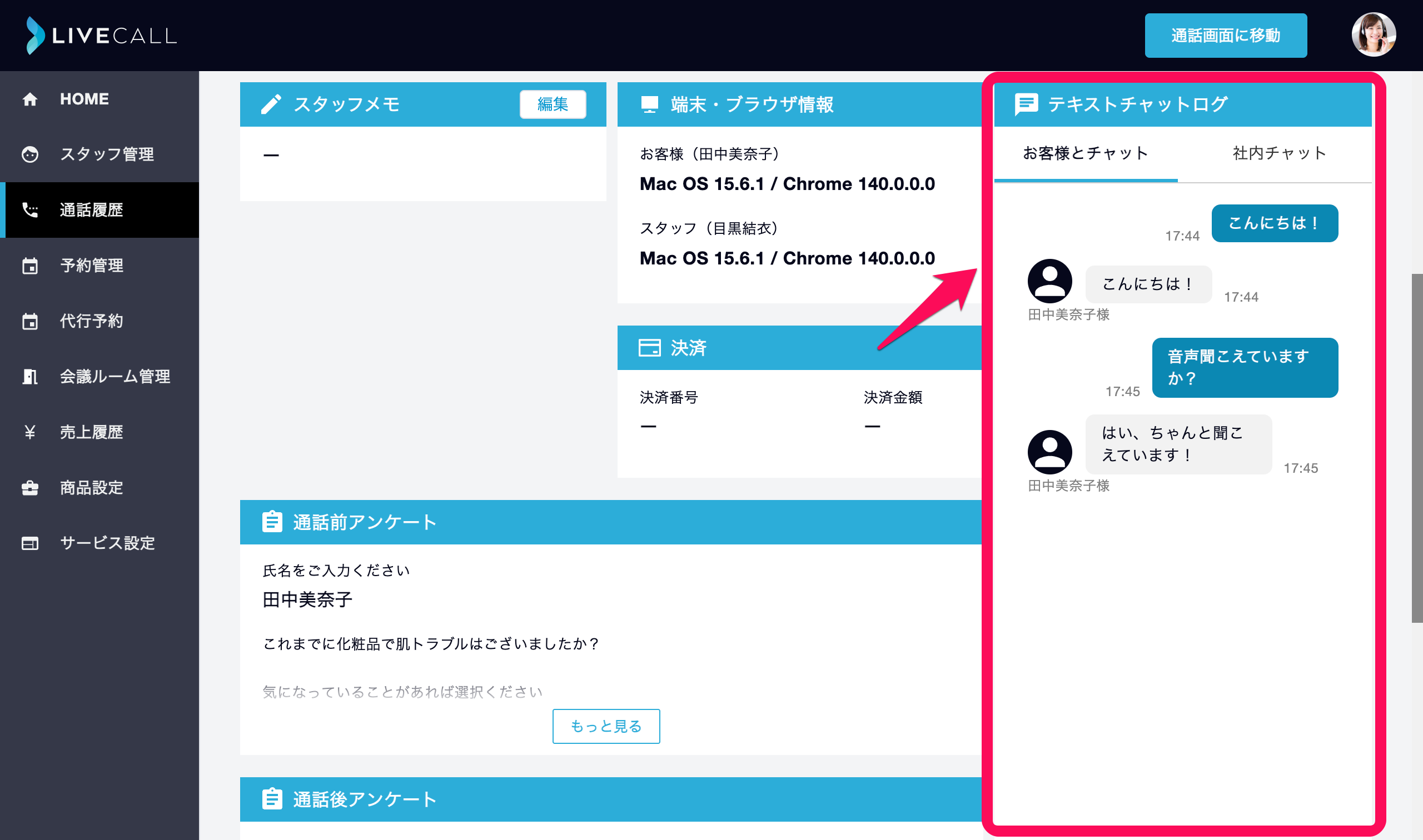Image resolution: width=1423 pixels, height=840 pixels.
Task: Click the customer Mac OS 15.6.1 browser info
Action: click(x=787, y=184)
